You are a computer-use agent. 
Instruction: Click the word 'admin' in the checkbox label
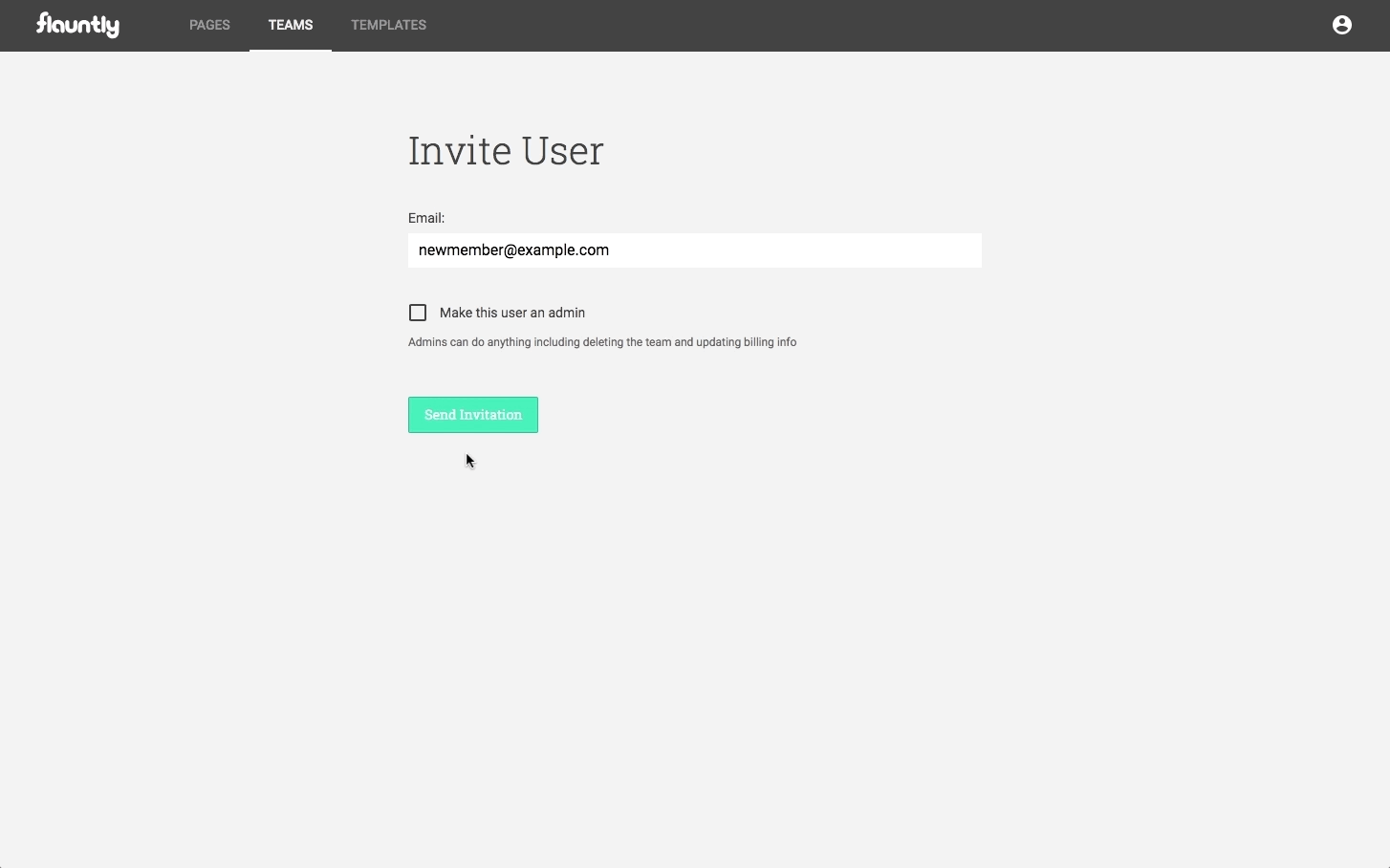(566, 313)
